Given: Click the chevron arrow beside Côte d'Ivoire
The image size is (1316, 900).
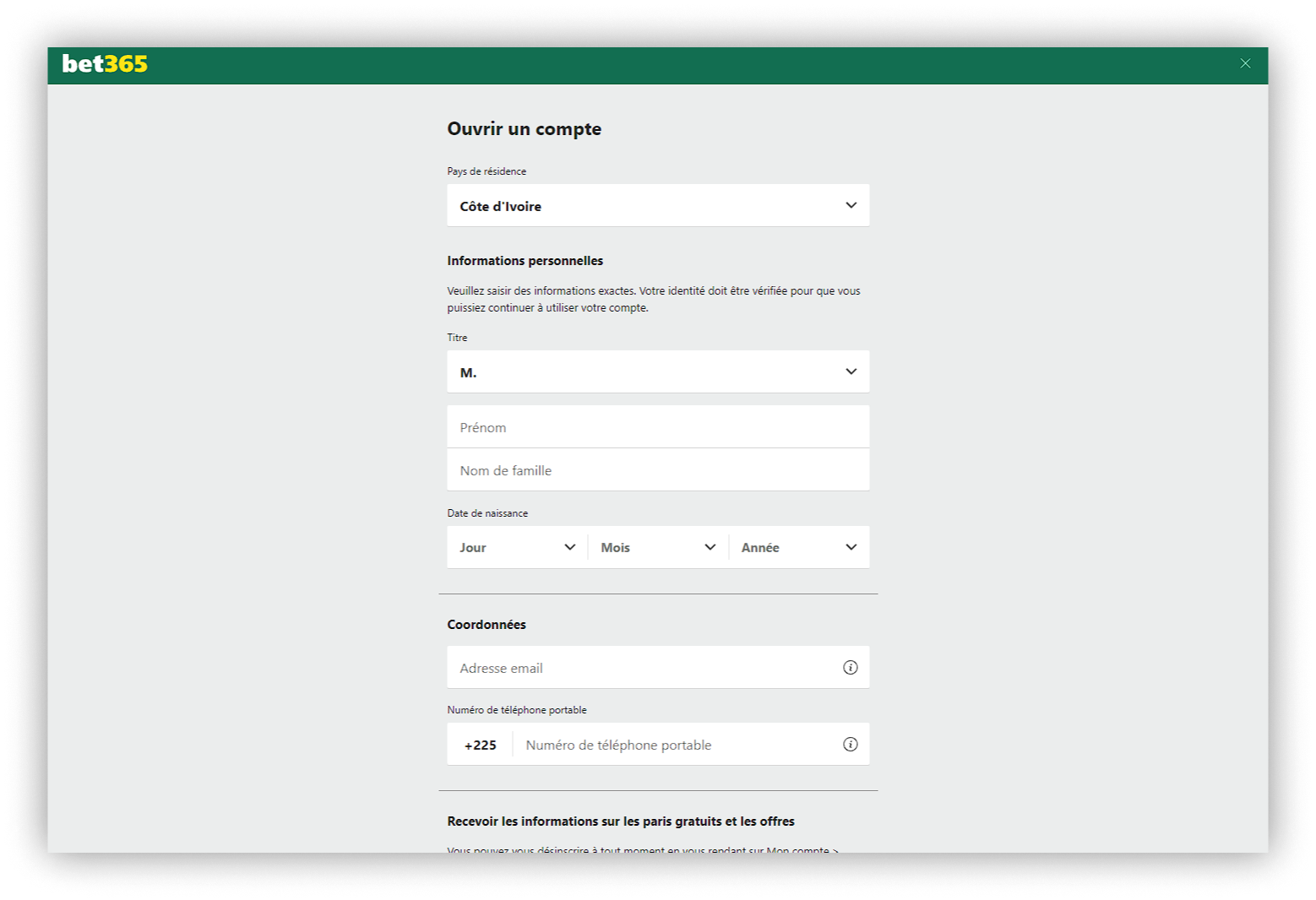Looking at the screenshot, I should point(851,205).
